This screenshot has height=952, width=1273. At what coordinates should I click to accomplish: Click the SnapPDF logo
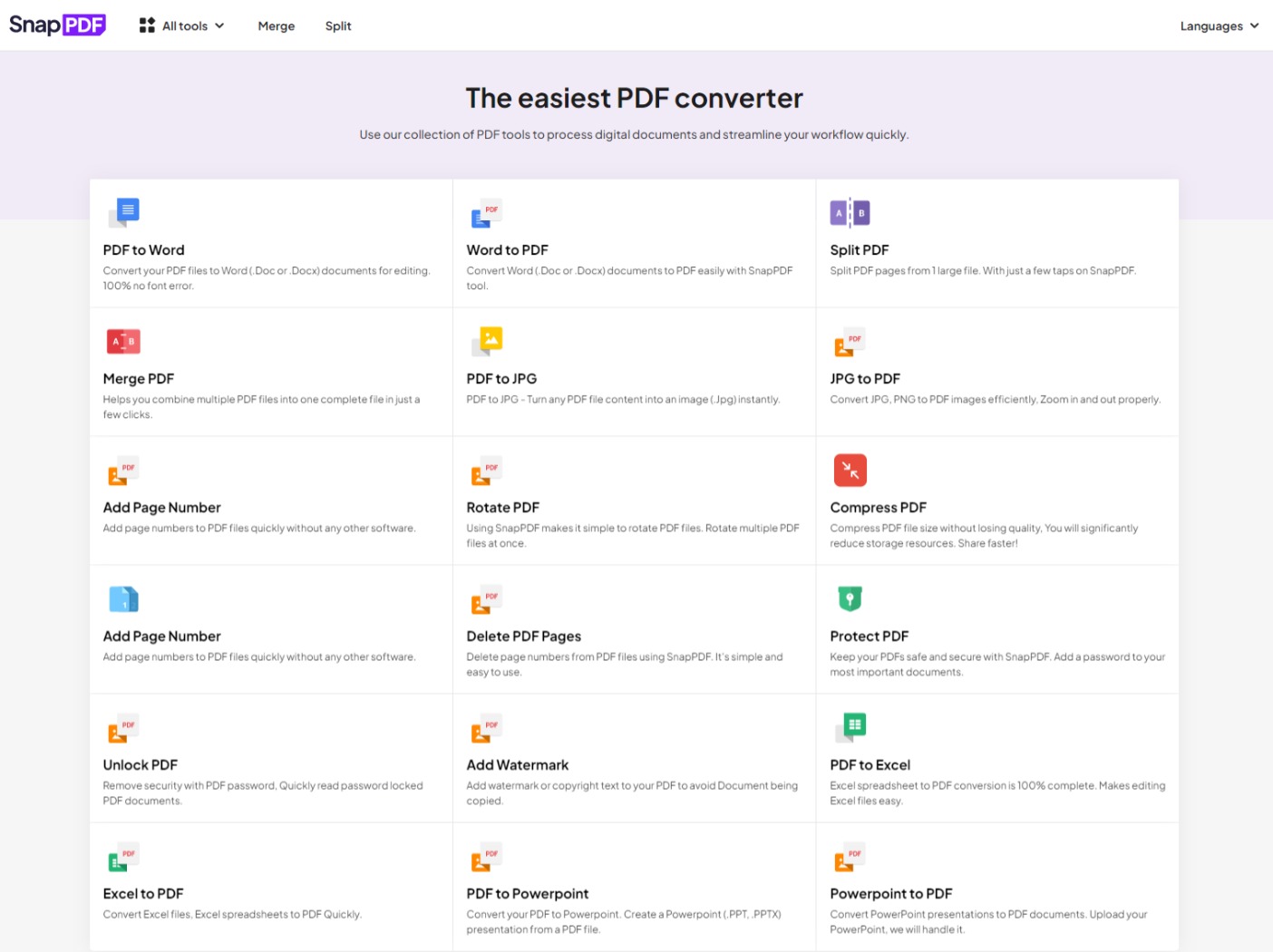[57, 24]
